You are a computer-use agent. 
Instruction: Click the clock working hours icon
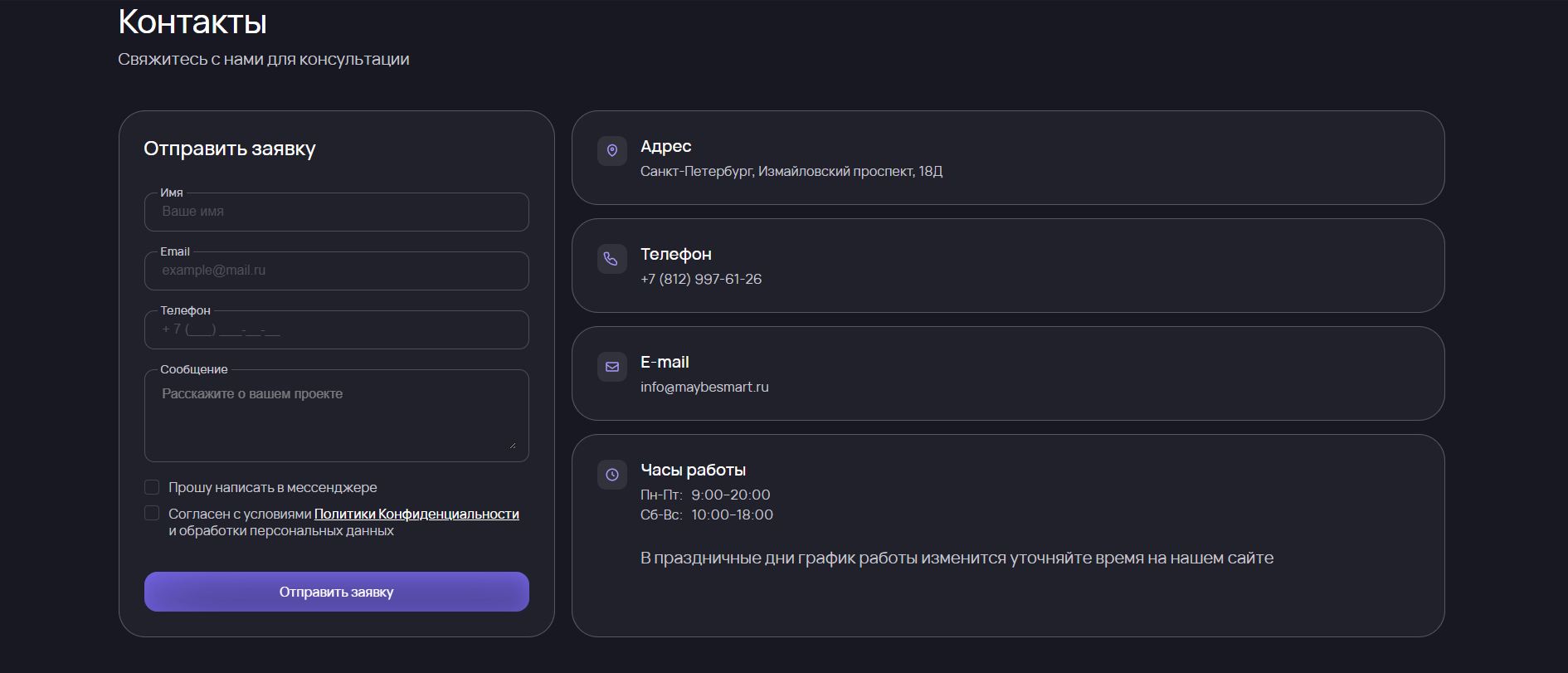click(x=612, y=475)
